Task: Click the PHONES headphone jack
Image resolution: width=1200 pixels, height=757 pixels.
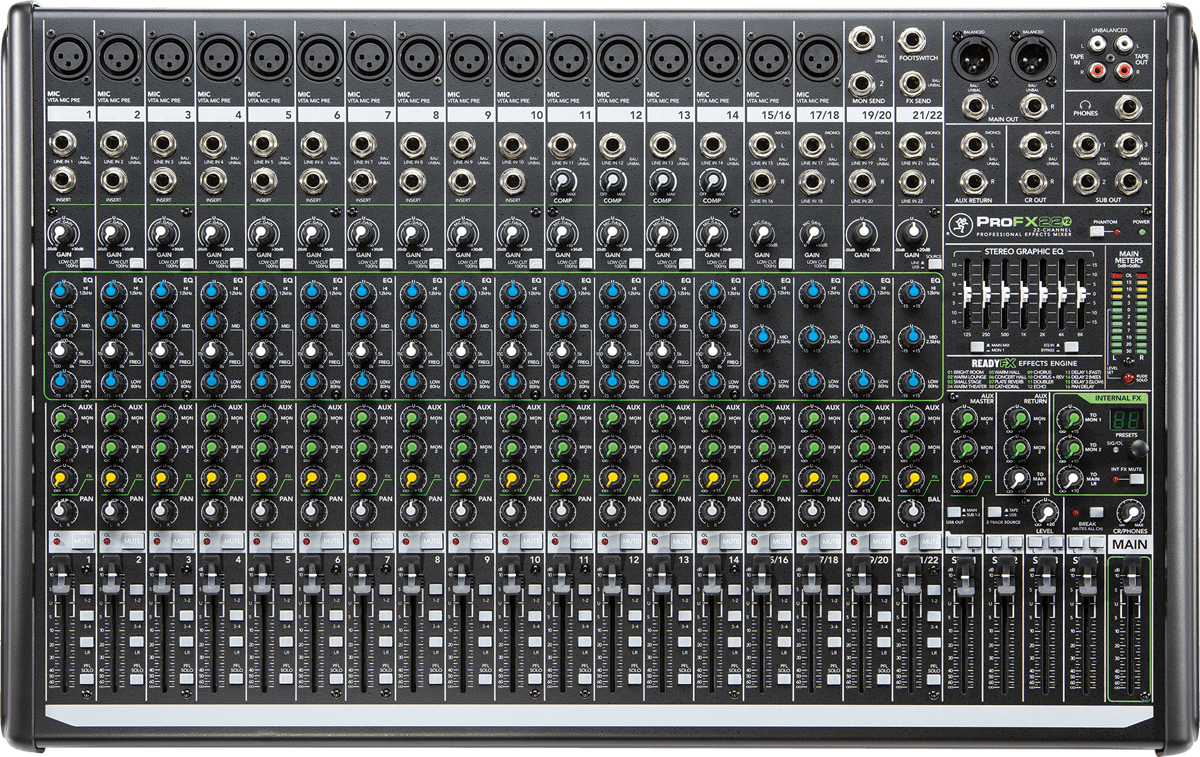Action: click(1131, 106)
